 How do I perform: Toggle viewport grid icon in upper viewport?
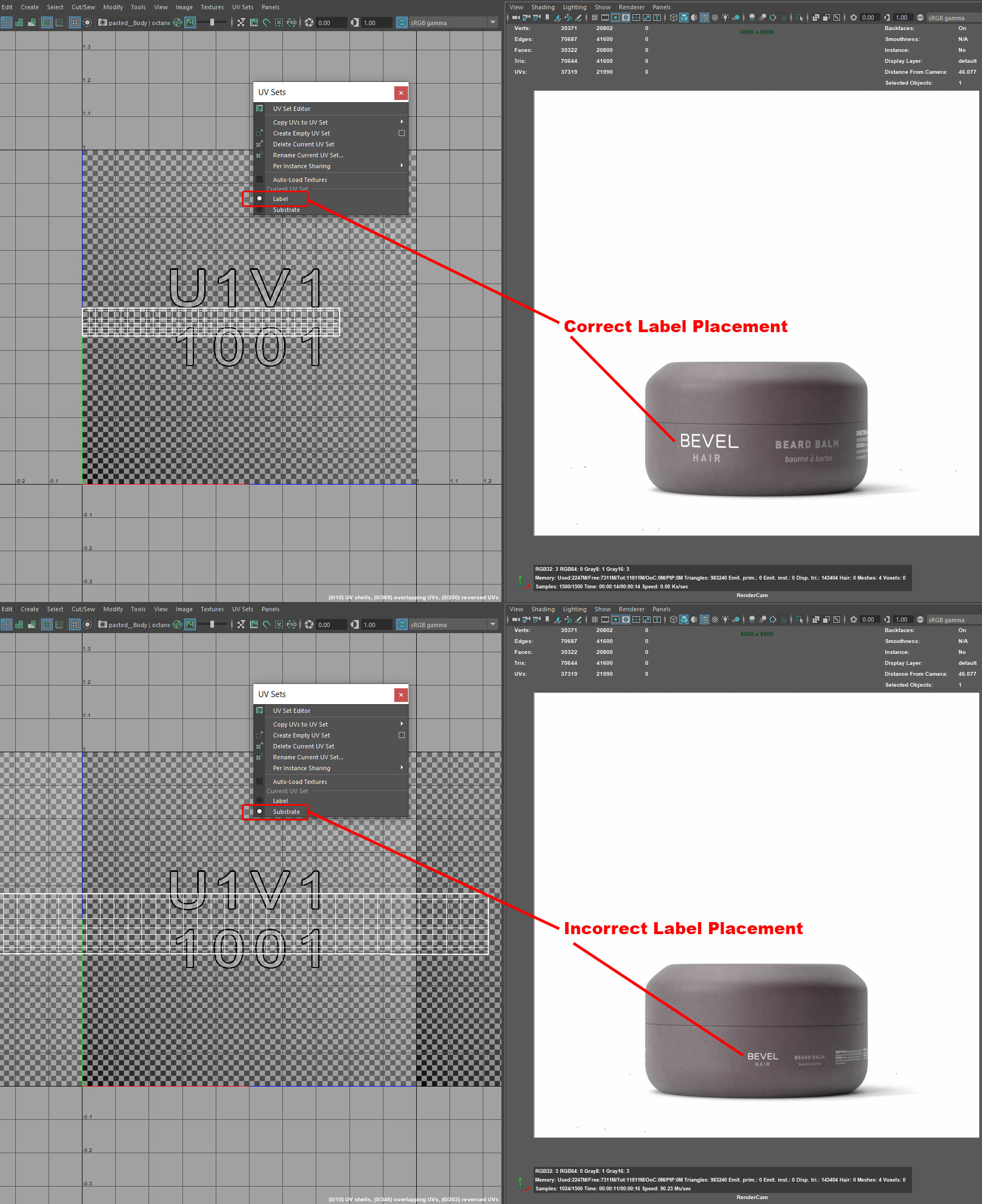595,17
